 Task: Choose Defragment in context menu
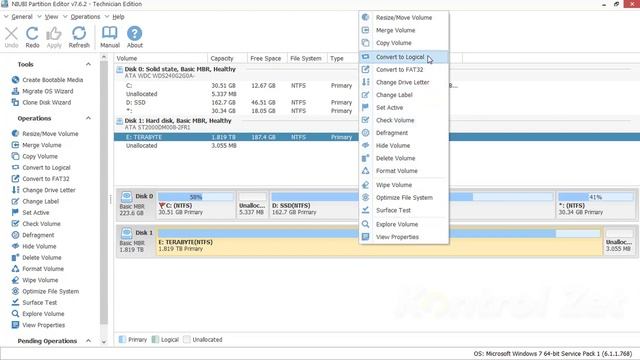[404, 133]
